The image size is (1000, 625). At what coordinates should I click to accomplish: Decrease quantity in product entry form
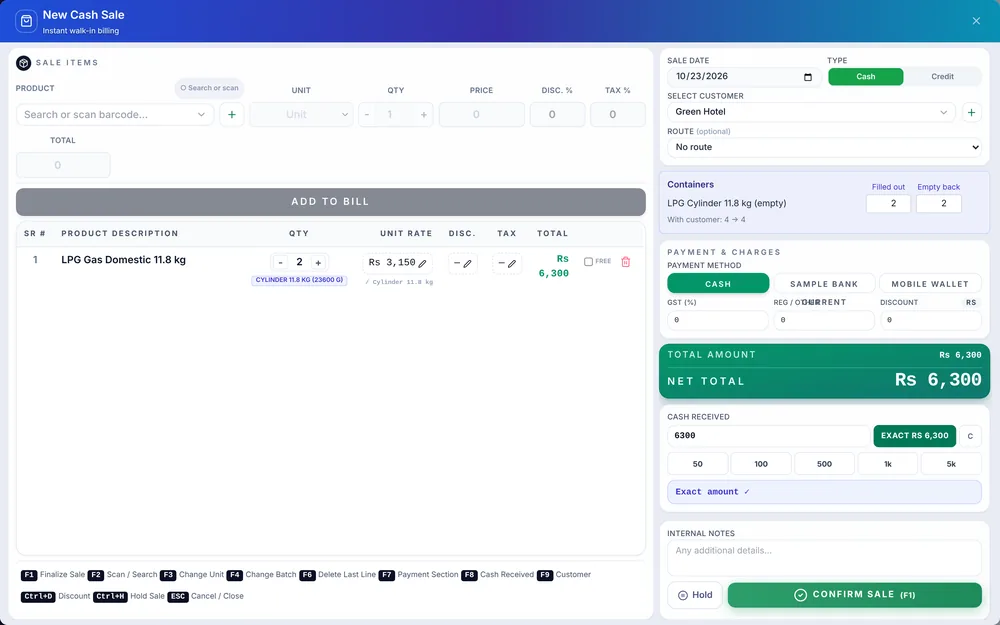pyautogui.click(x=367, y=115)
